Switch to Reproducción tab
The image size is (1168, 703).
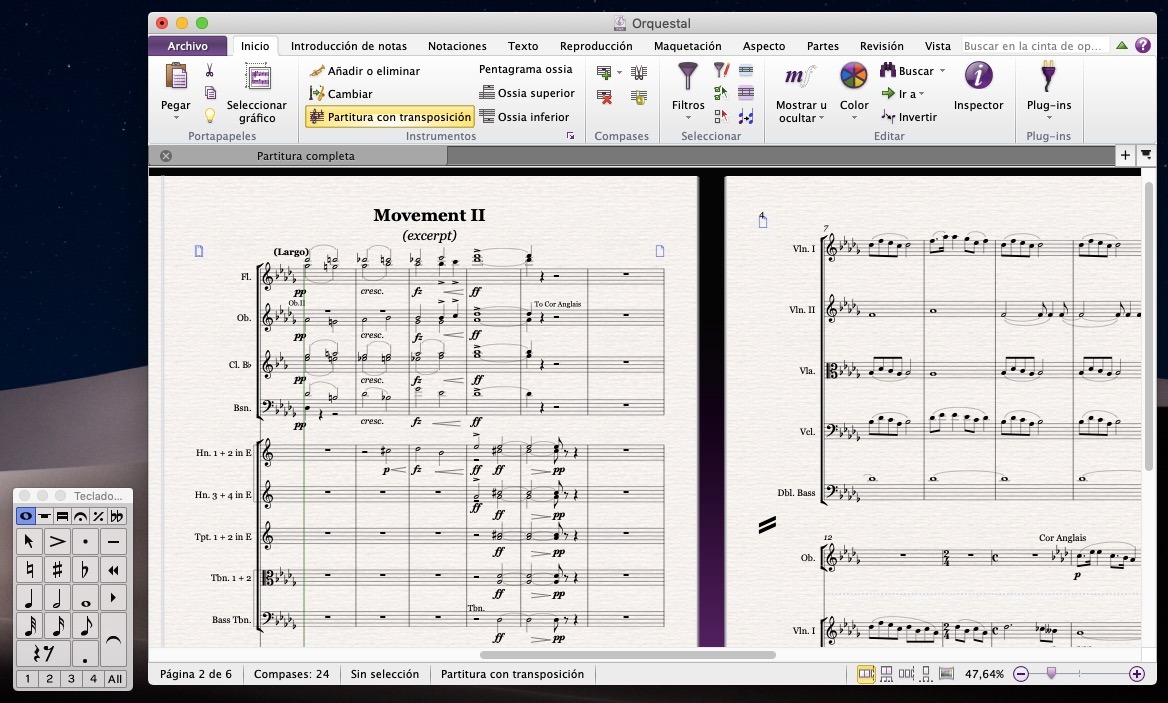596,46
